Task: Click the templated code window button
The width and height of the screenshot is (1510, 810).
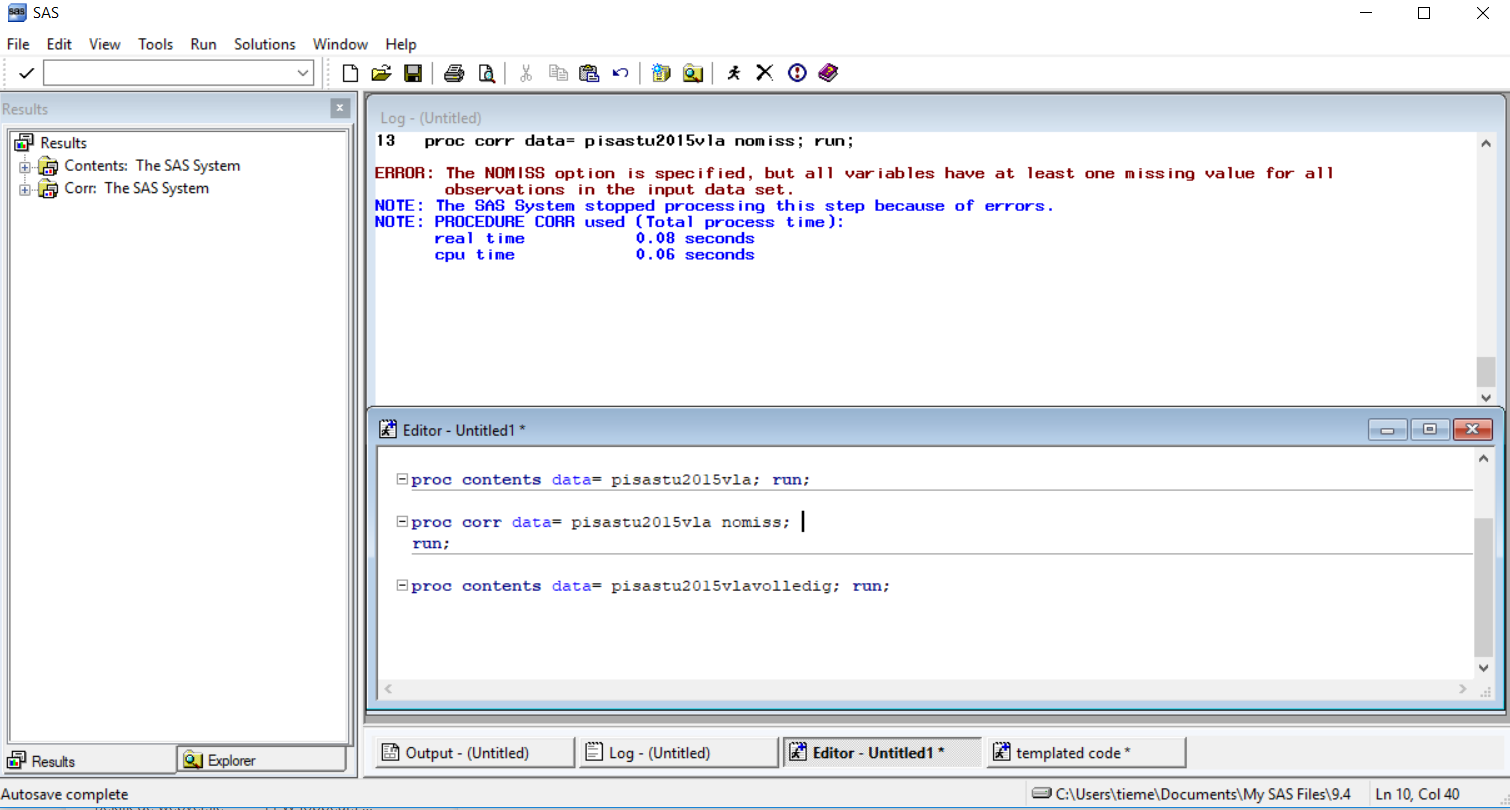Action: tap(1085, 753)
